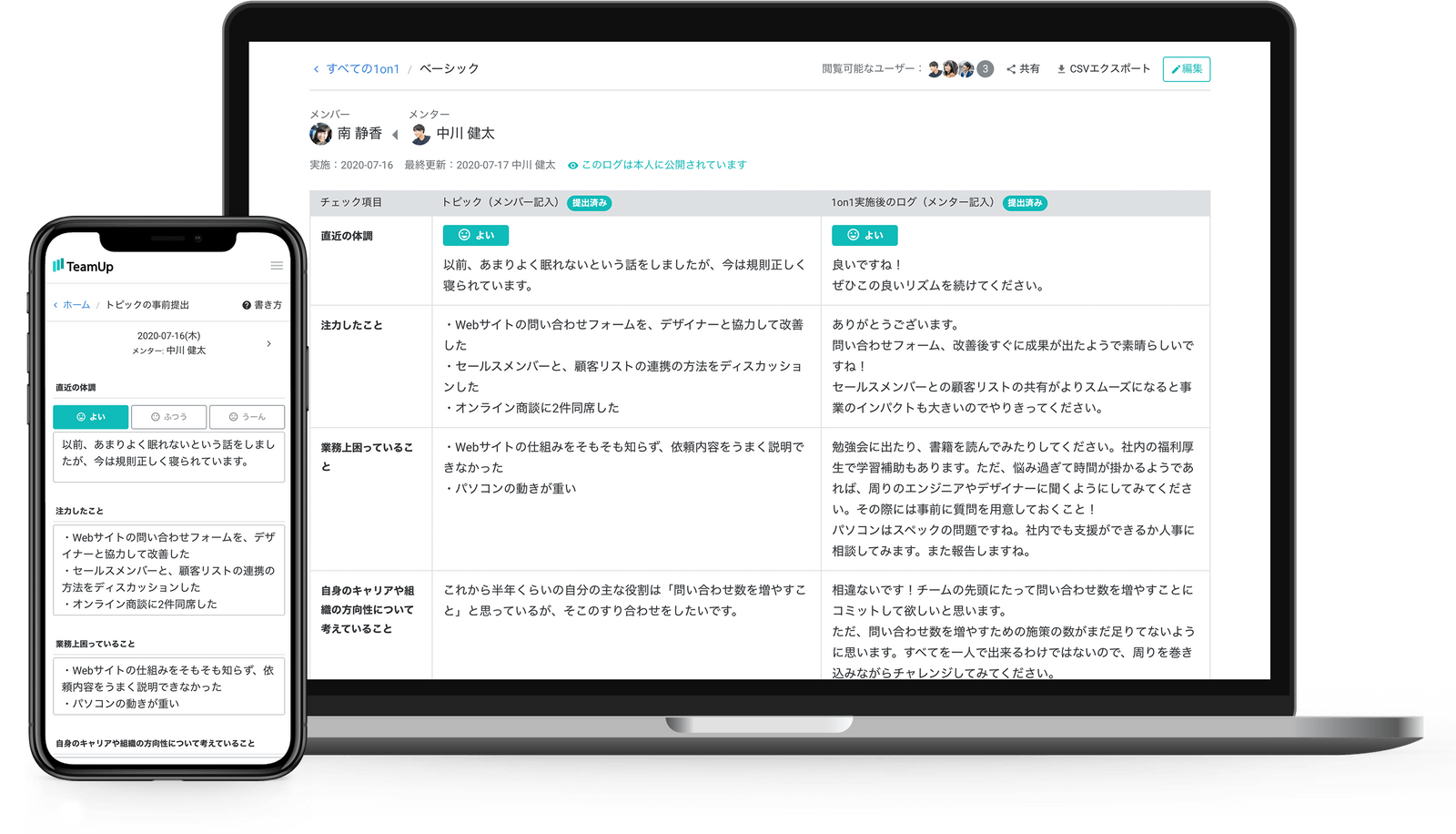Click the viewer count badge showing 3
Viewport: 1456px width, 834px height.
(x=985, y=69)
